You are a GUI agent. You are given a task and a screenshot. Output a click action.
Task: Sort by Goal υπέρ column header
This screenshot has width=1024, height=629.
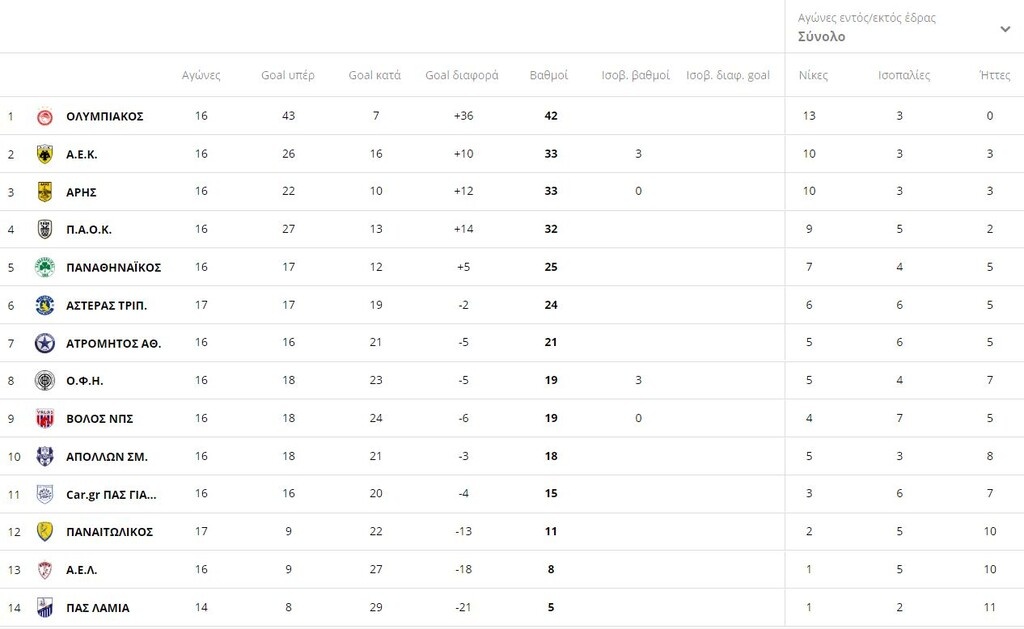pyautogui.click(x=288, y=75)
